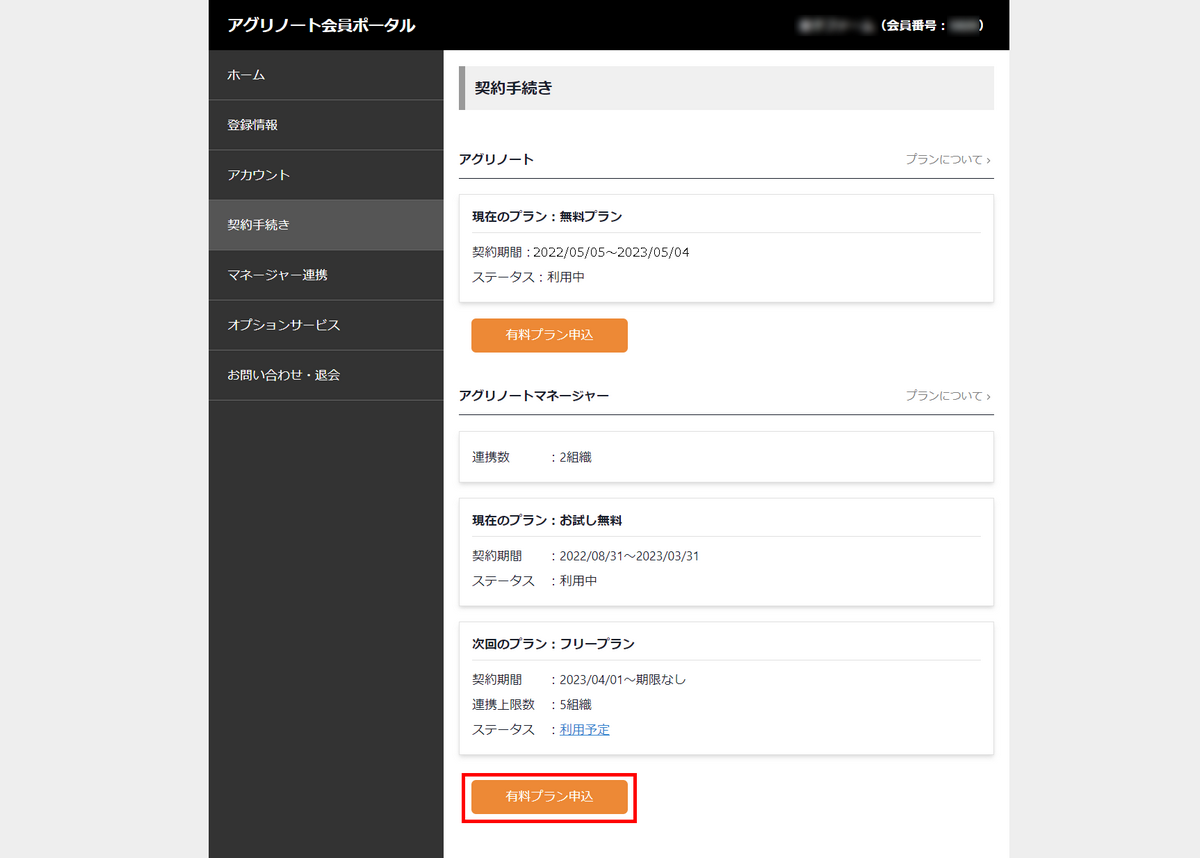
Task: Open the ホーム sidebar item
Action: point(326,75)
